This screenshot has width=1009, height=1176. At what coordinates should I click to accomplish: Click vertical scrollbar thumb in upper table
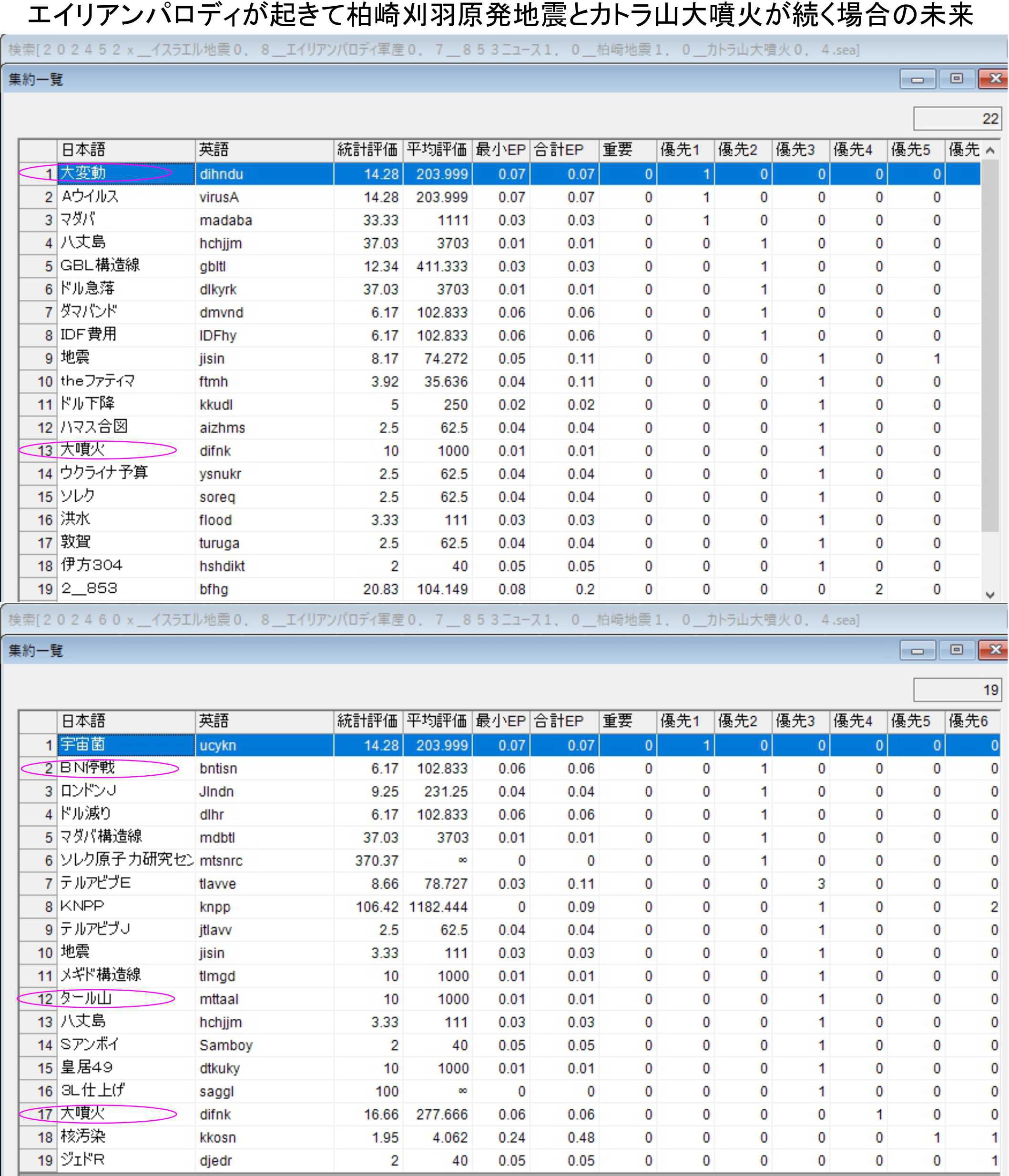(990, 346)
